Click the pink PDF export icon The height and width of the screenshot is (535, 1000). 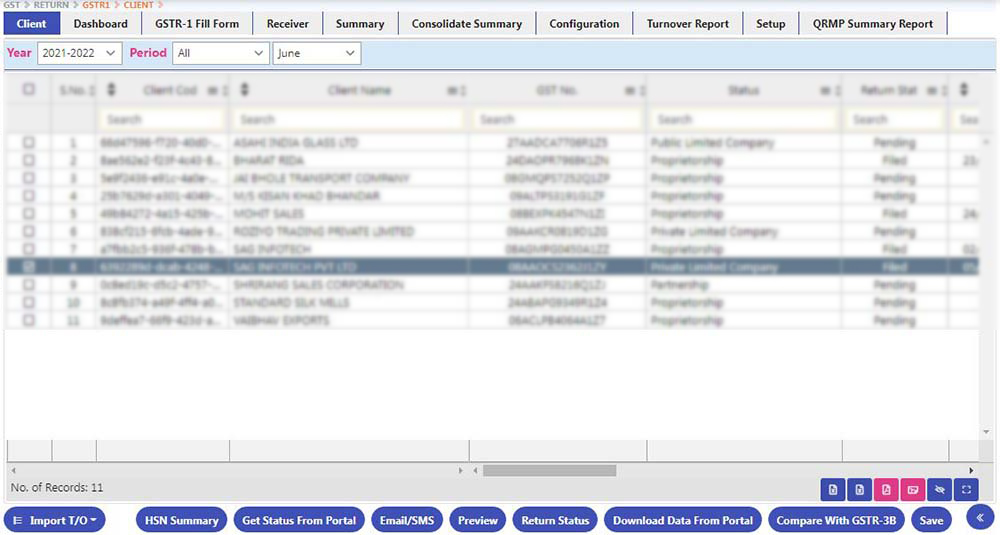(x=885, y=489)
